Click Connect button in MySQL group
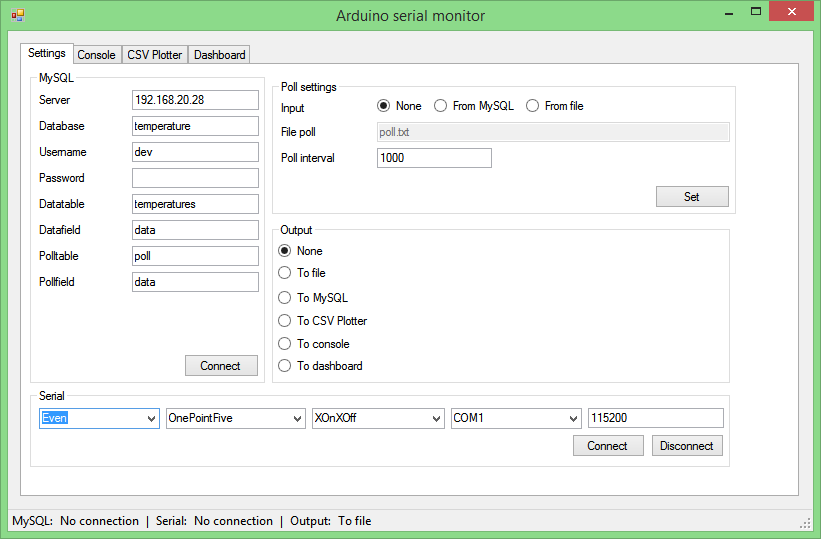822x539 pixels. (x=221, y=365)
